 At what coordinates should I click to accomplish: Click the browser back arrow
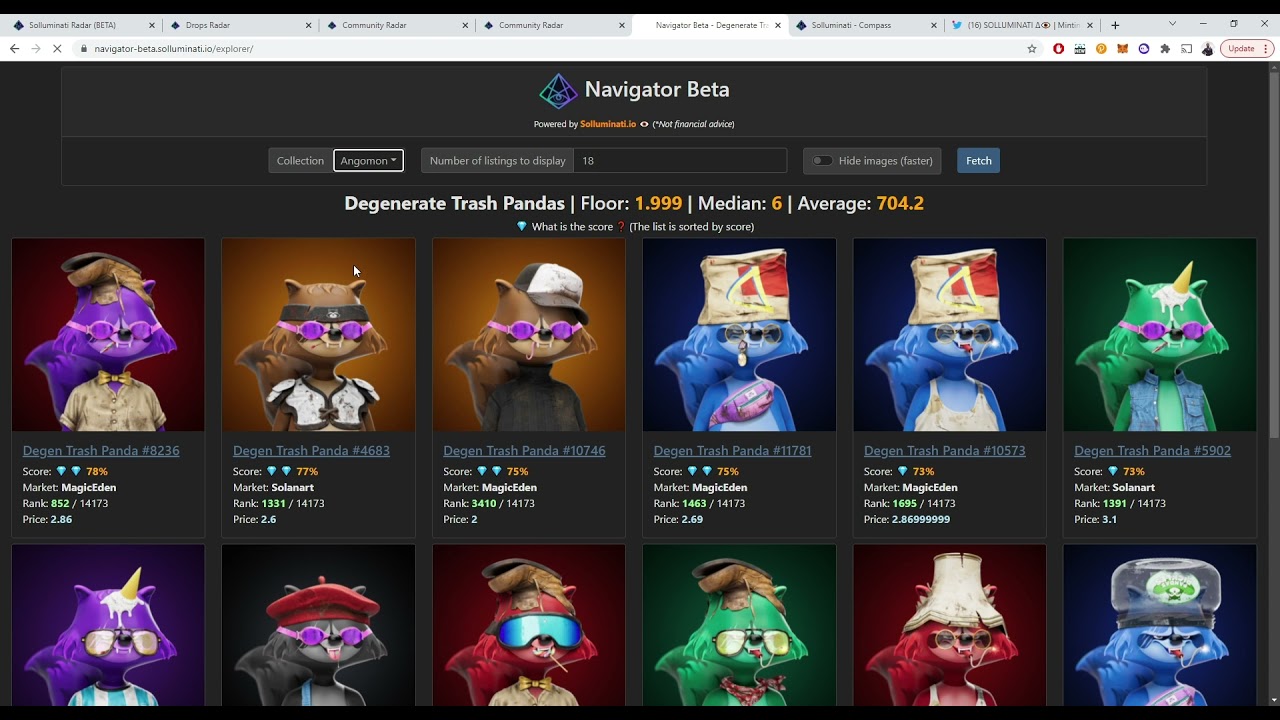coord(14,48)
